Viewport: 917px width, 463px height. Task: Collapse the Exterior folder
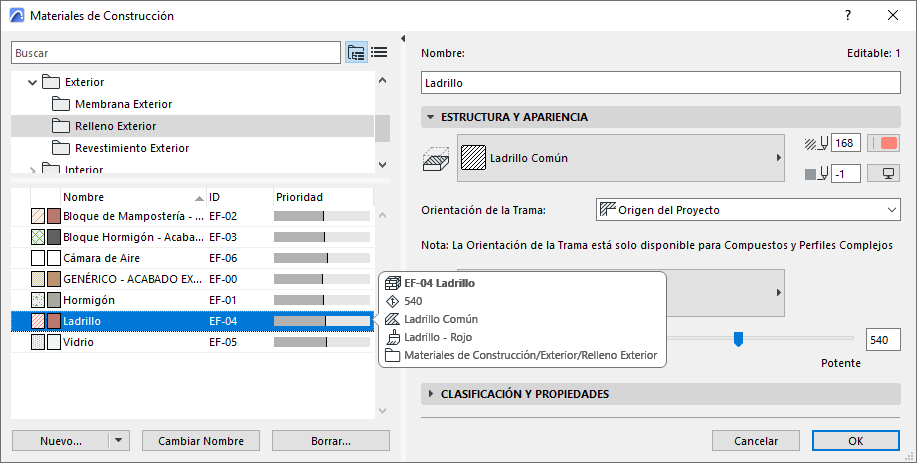(x=33, y=82)
